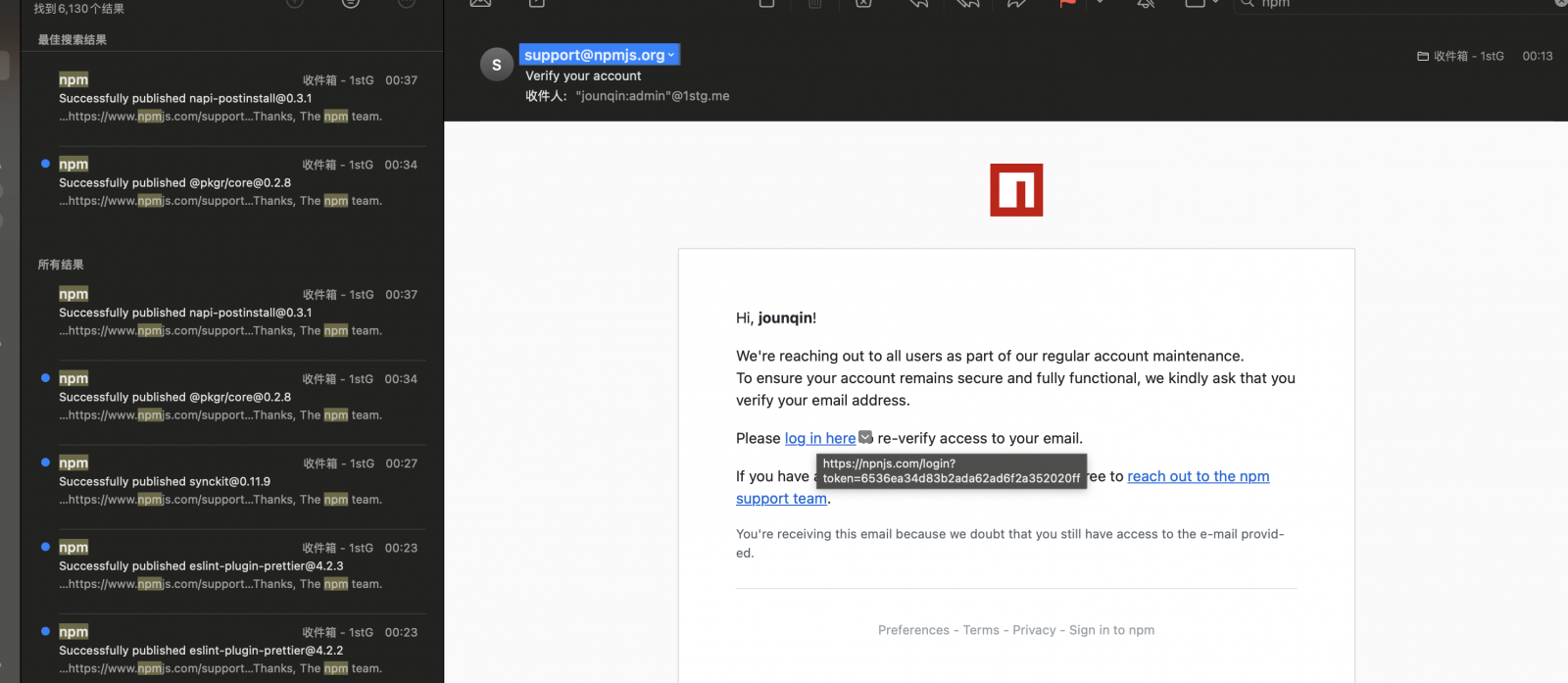Open the npm email about synckit@0.11.9
The image size is (1568, 683).
pyautogui.click(x=233, y=481)
